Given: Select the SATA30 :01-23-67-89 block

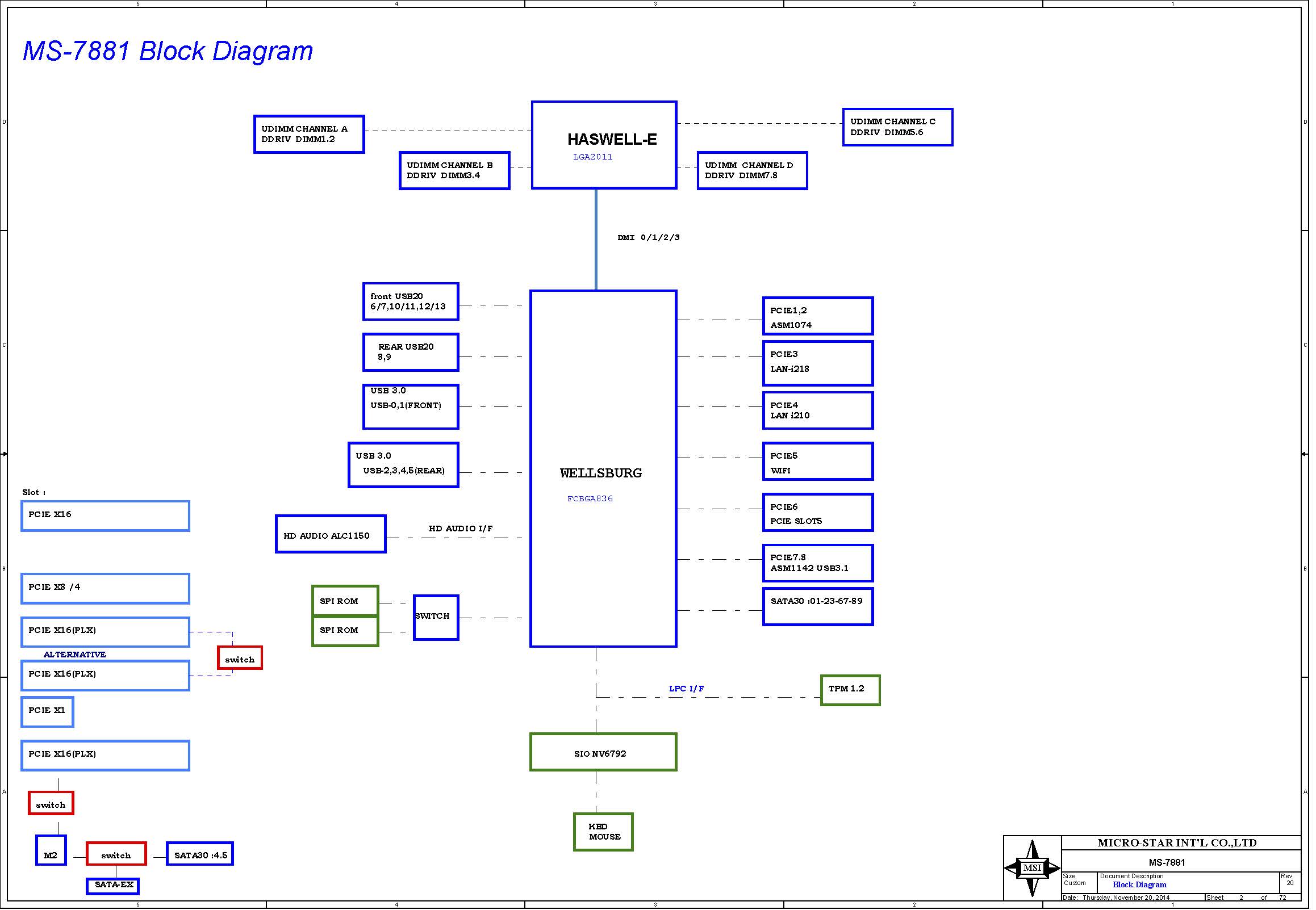Looking at the screenshot, I should pos(817,607).
